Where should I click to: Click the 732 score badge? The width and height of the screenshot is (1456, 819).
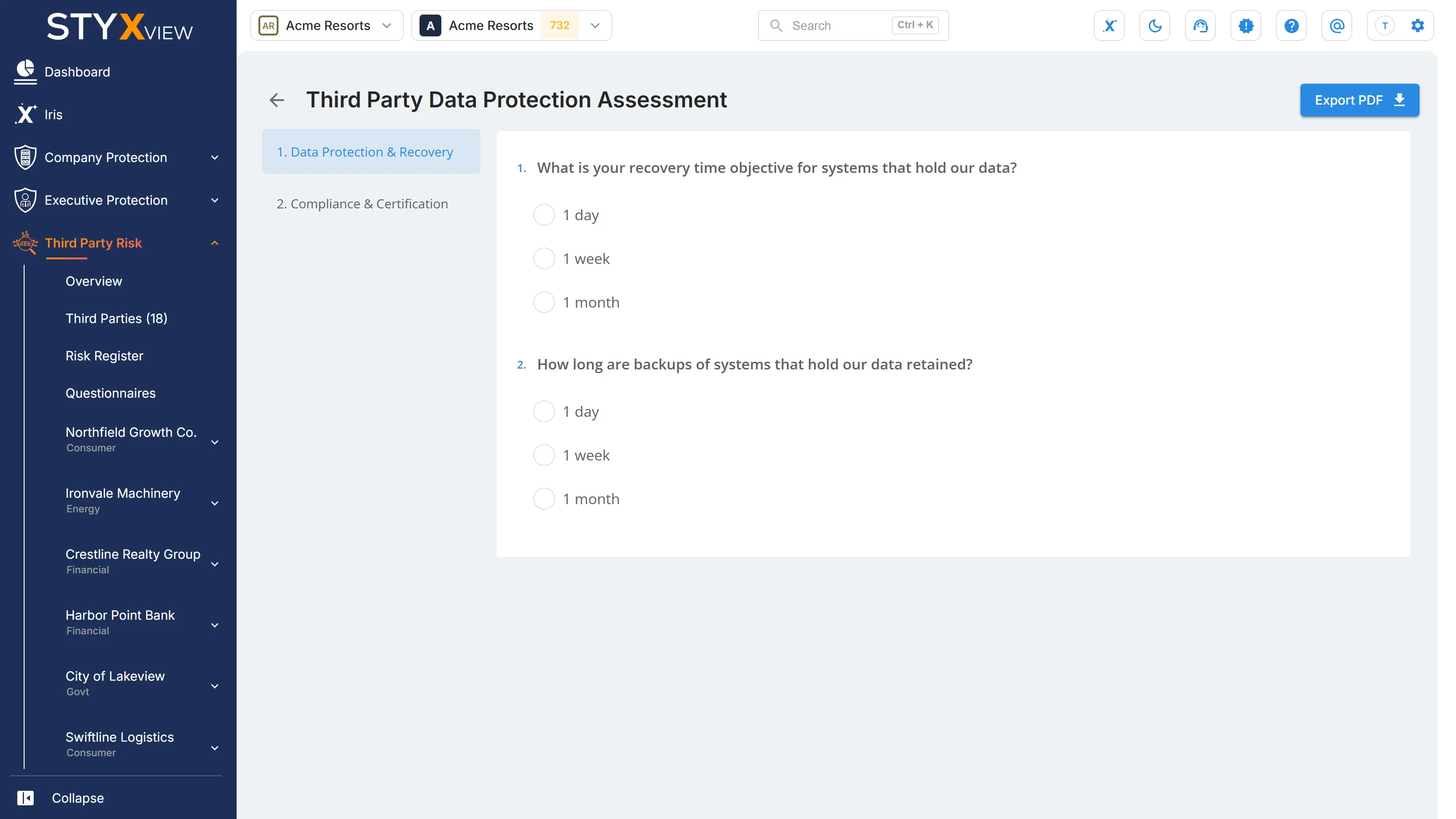pyautogui.click(x=560, y=25)
